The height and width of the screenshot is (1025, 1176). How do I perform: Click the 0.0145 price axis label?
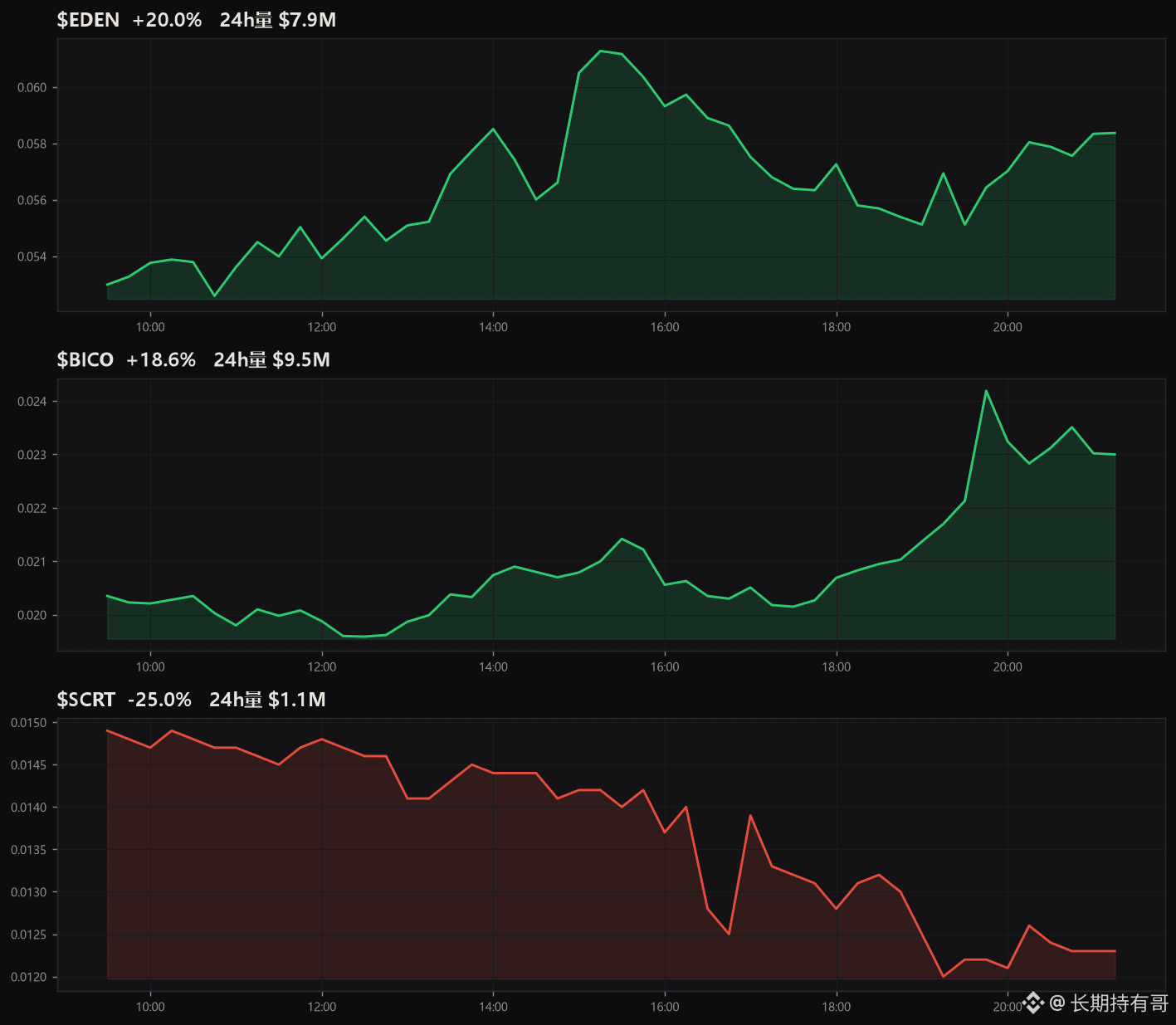tap(29, 764)
